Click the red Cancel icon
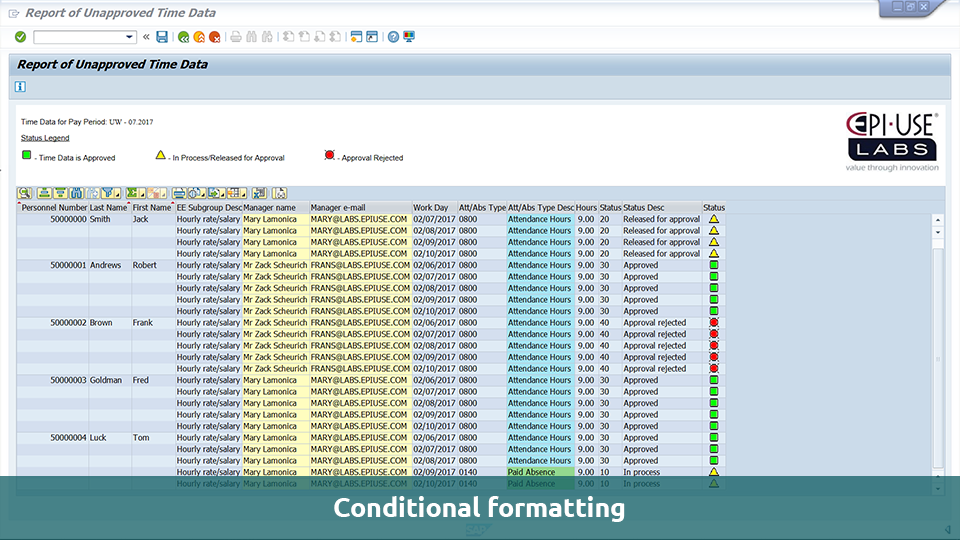 tap(215, 37)
